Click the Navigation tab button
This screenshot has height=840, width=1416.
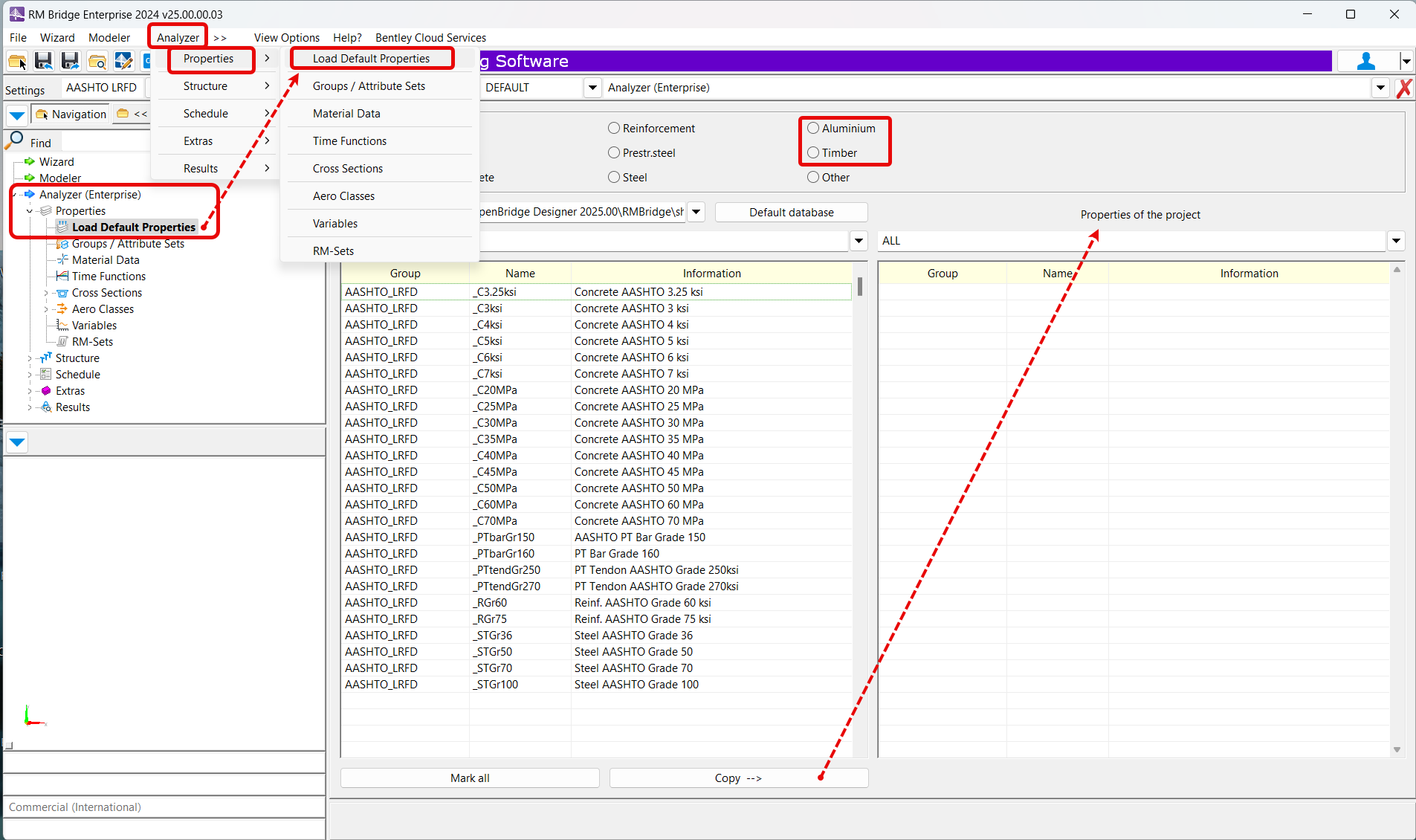pyautogui.click(x=71, y=114)
